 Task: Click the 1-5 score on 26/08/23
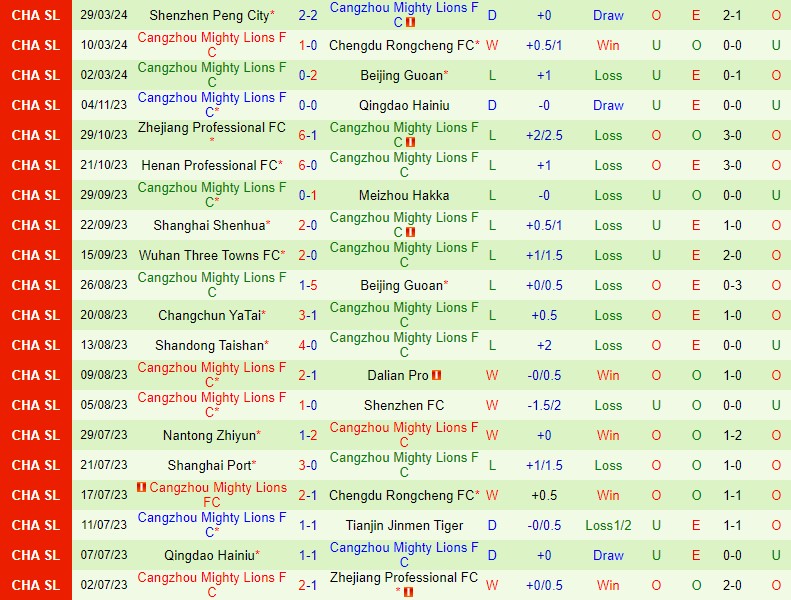click(x=308, y=285)
